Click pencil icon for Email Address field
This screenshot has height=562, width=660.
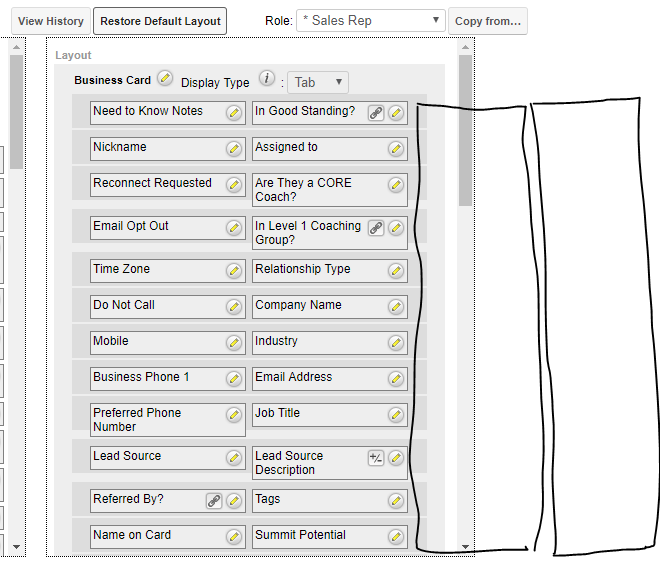[396, 379]
